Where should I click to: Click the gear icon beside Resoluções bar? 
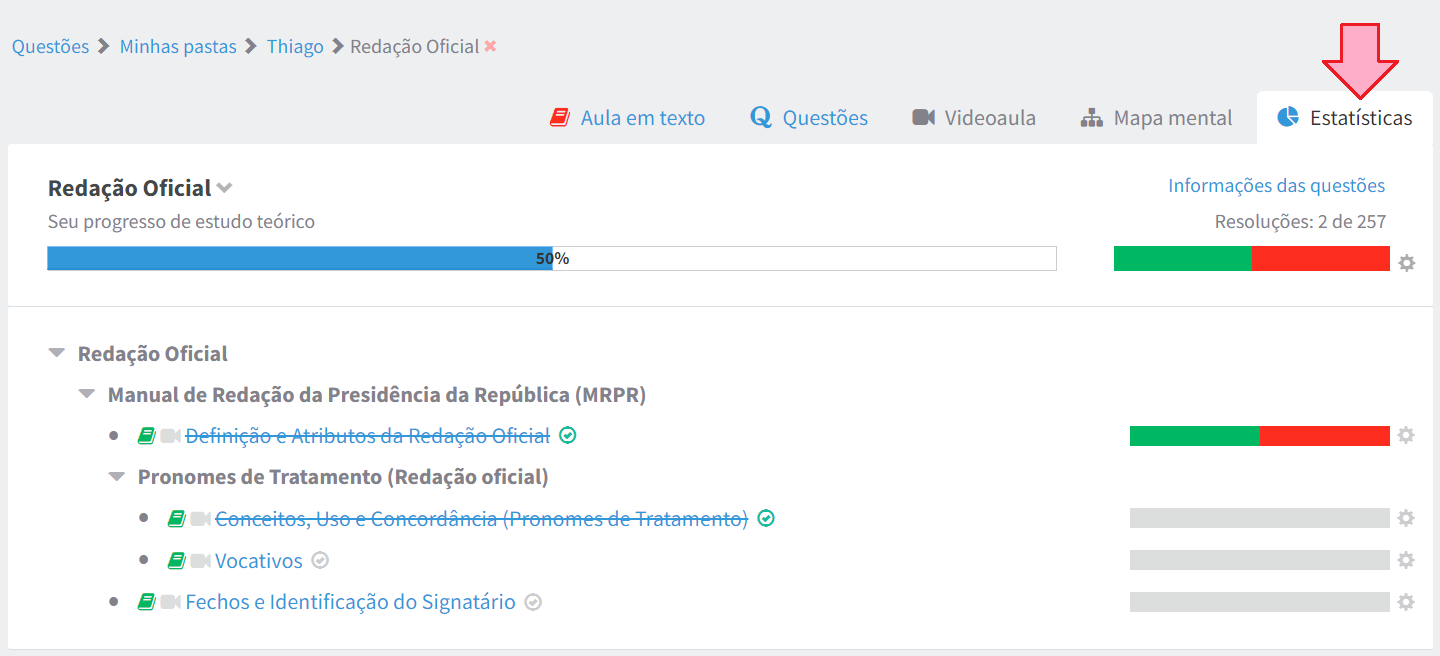coord(1407,263)
